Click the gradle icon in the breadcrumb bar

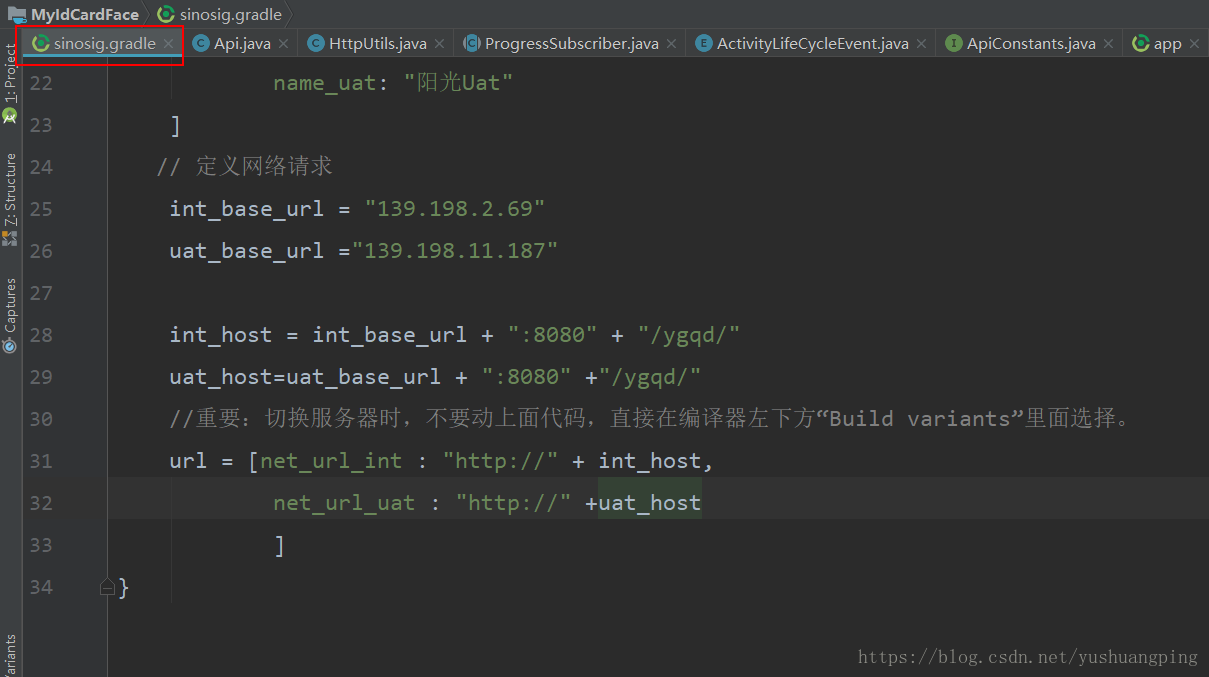pyautogui.click(x=166, y=14)
